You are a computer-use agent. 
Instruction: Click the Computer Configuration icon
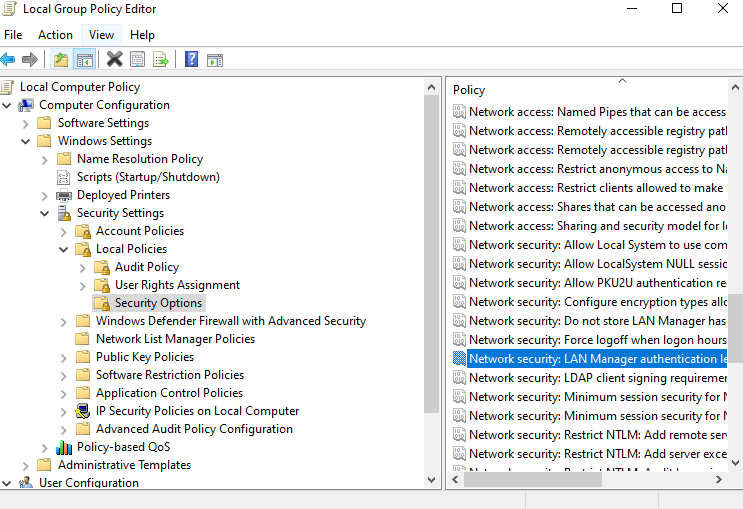point(26,105)
